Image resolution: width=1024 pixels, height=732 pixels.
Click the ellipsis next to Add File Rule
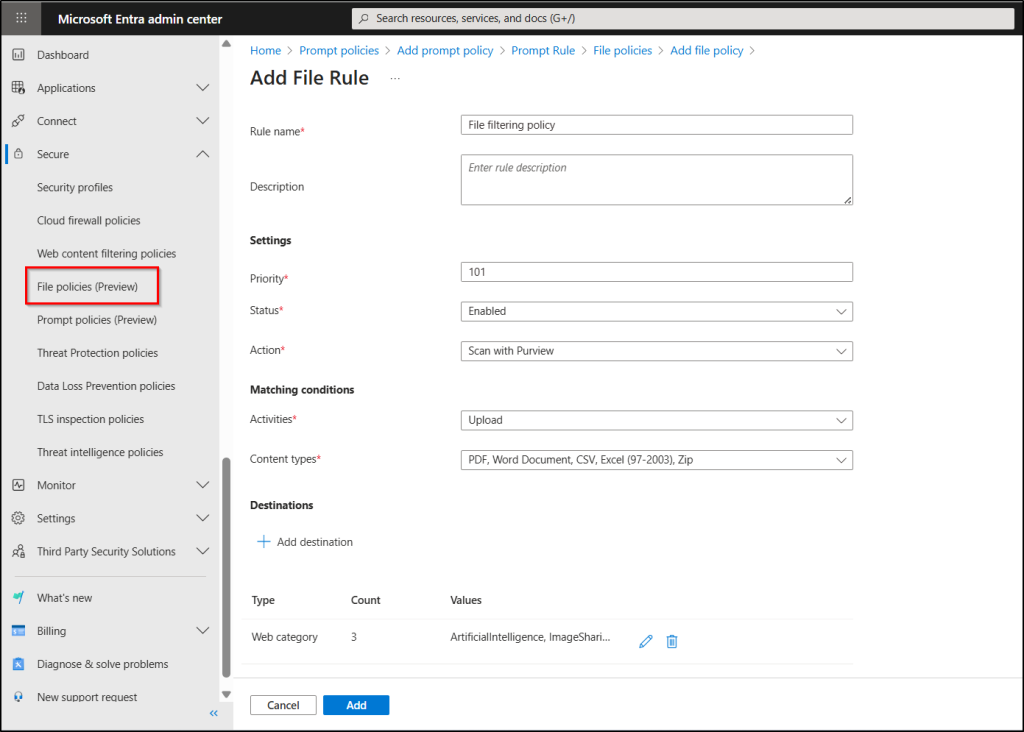(x=395, y=79)
